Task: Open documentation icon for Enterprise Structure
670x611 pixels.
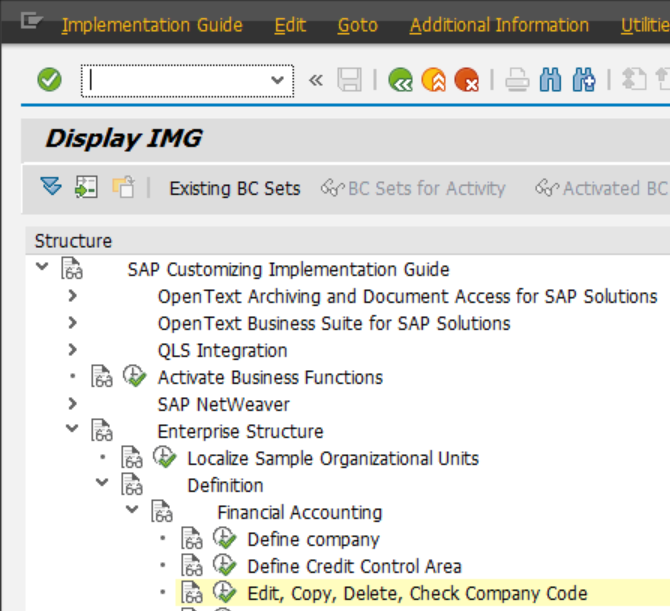Action: [x=102, y=430]
